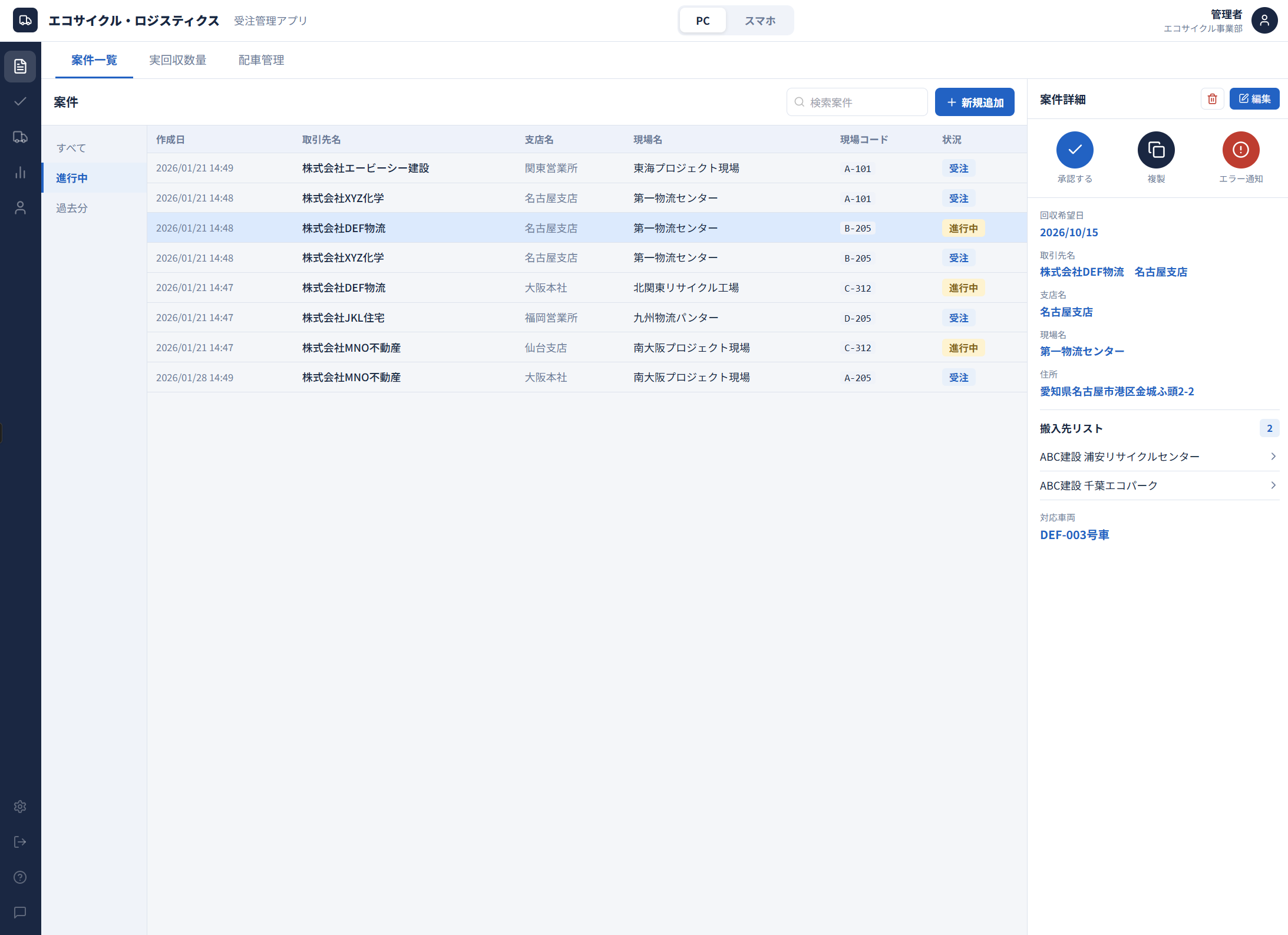The width and height of the screenshot is (1288, 935).
Task: Open the 愛知県名古屋市港区金城ふ頭2-2 address link
Action: click(1117, 392)
